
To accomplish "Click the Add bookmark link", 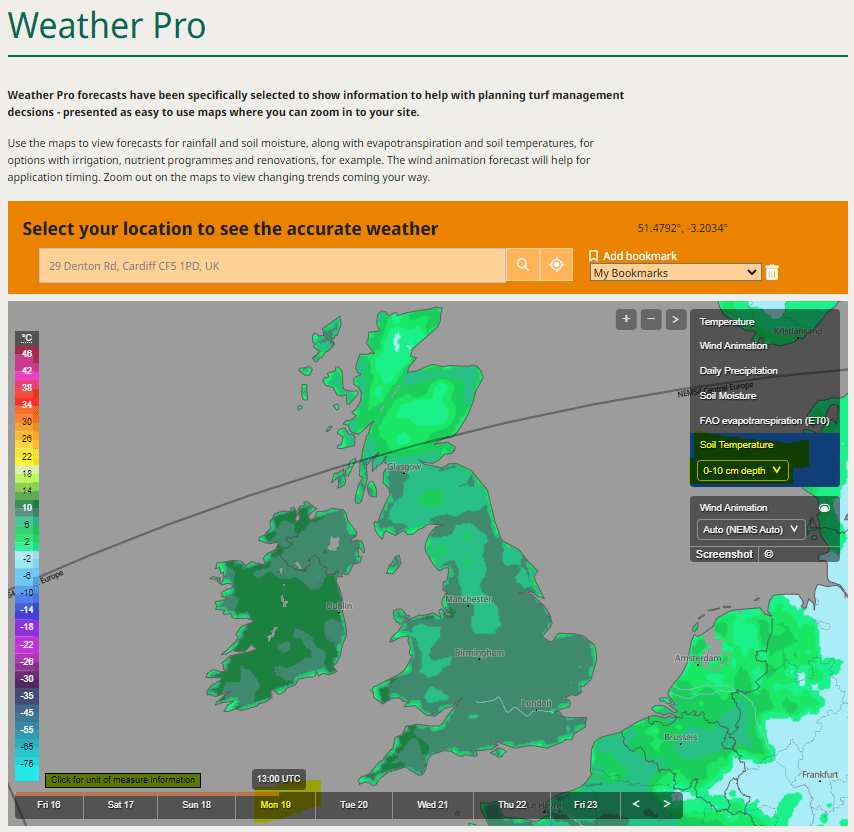I will tap(633, 256).
